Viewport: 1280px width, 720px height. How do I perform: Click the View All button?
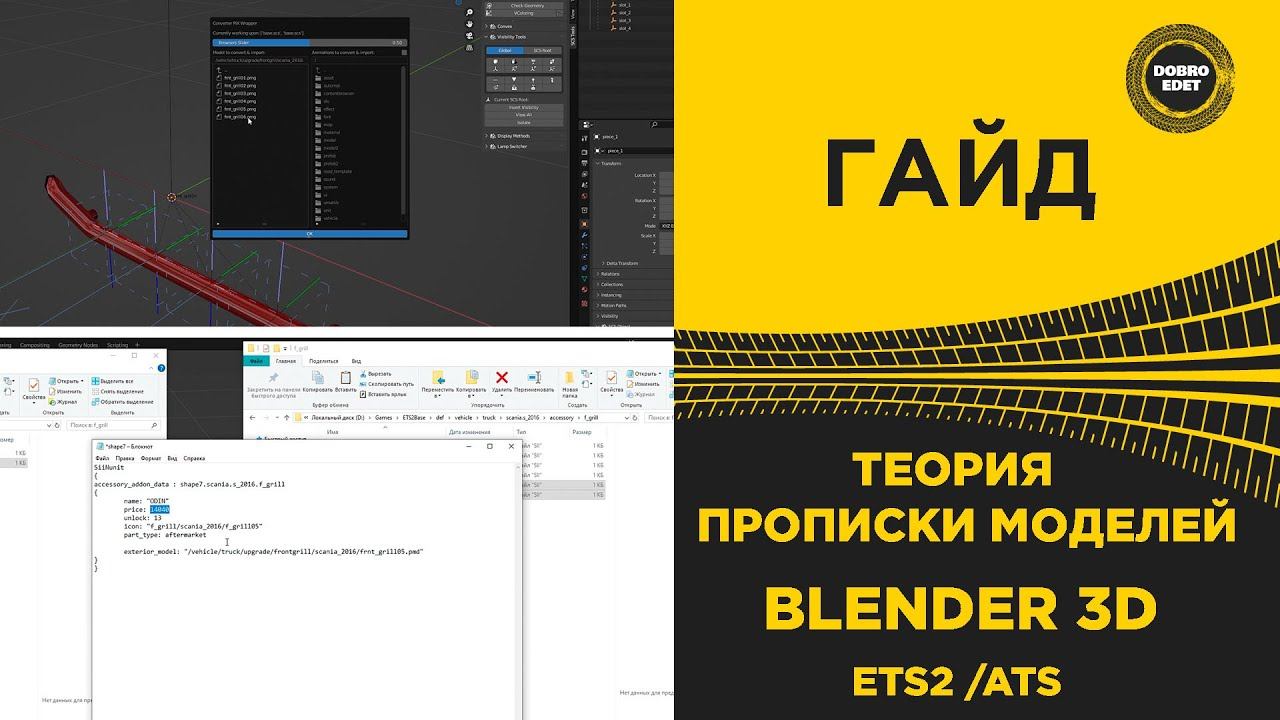(523, 114)
